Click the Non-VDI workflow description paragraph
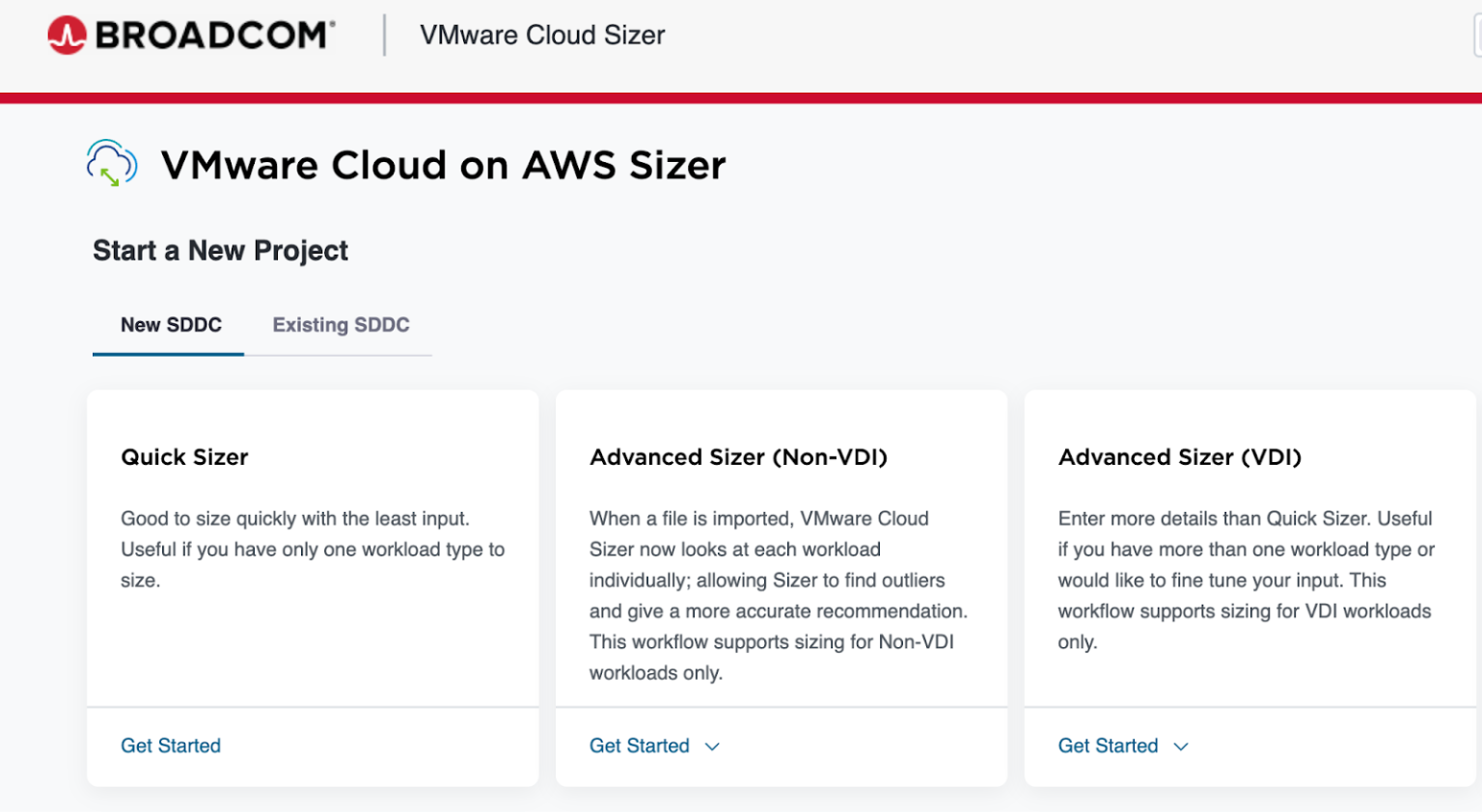 pos(778,595)
